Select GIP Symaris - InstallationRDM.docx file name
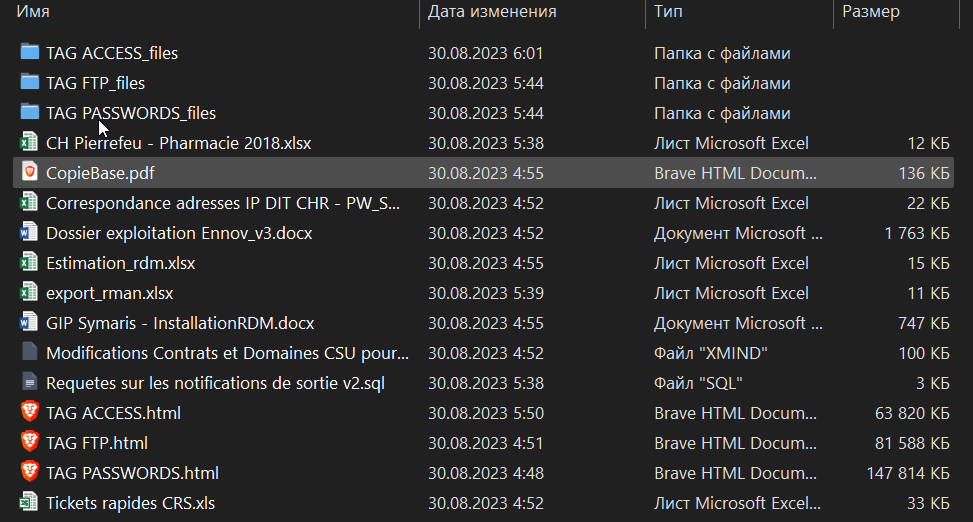 click(180, 323)
